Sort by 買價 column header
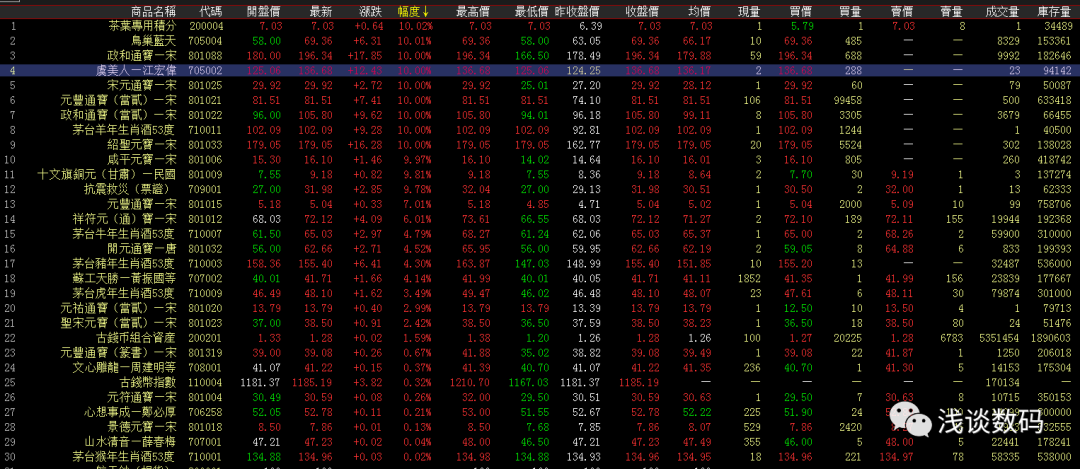The height and width of the screenshot is (469, 1080). coord(801,12)
